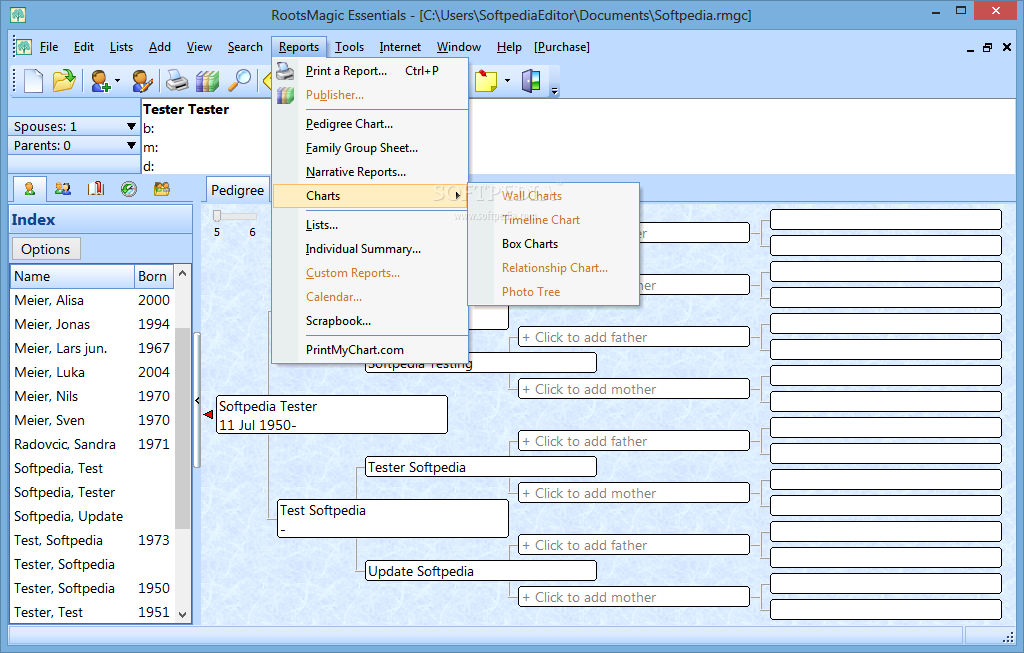Click to add mother above Update Softpedia's father
This screenshot has width=1024, height=653.
(633, 493)
